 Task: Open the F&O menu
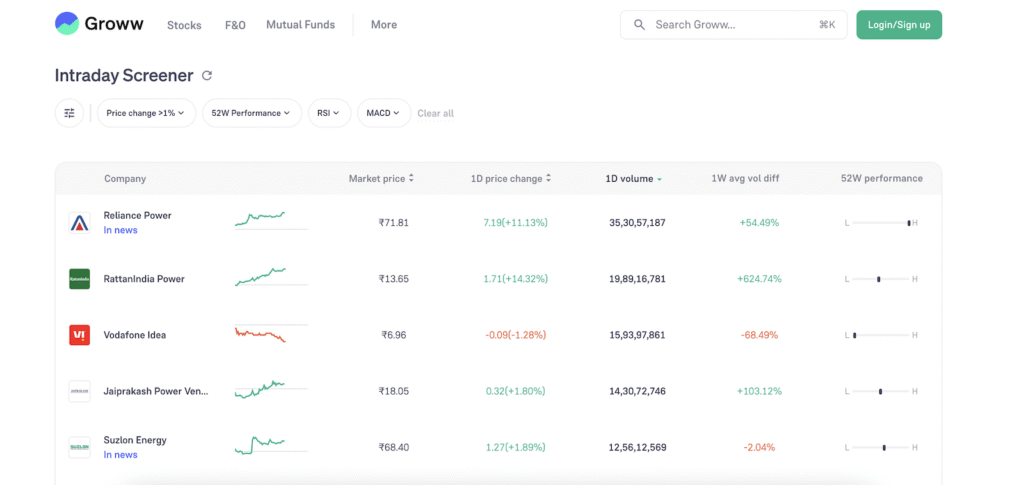(x=235, y=25)
